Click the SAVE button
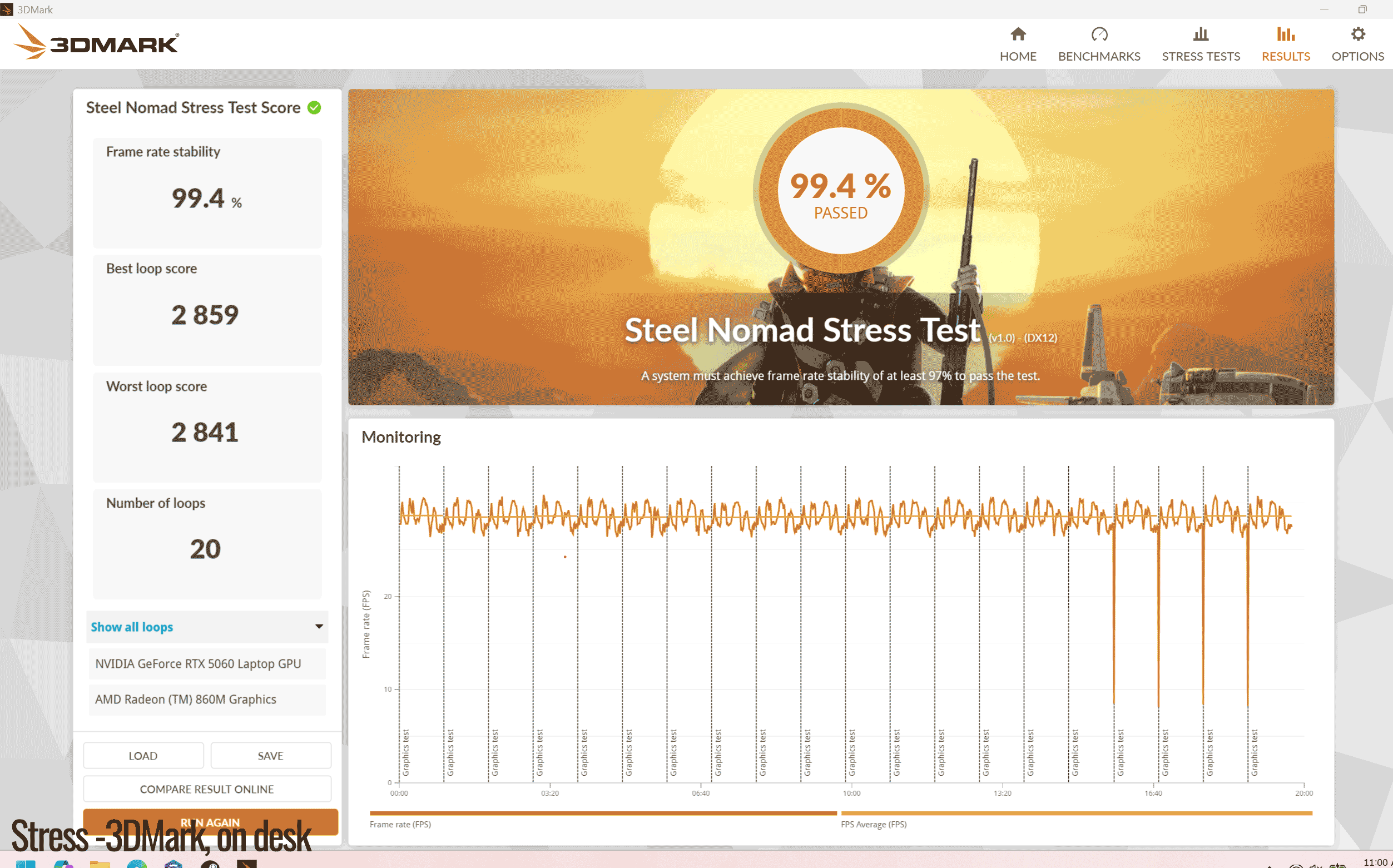 pyautogui.click(x=270, y=756)
